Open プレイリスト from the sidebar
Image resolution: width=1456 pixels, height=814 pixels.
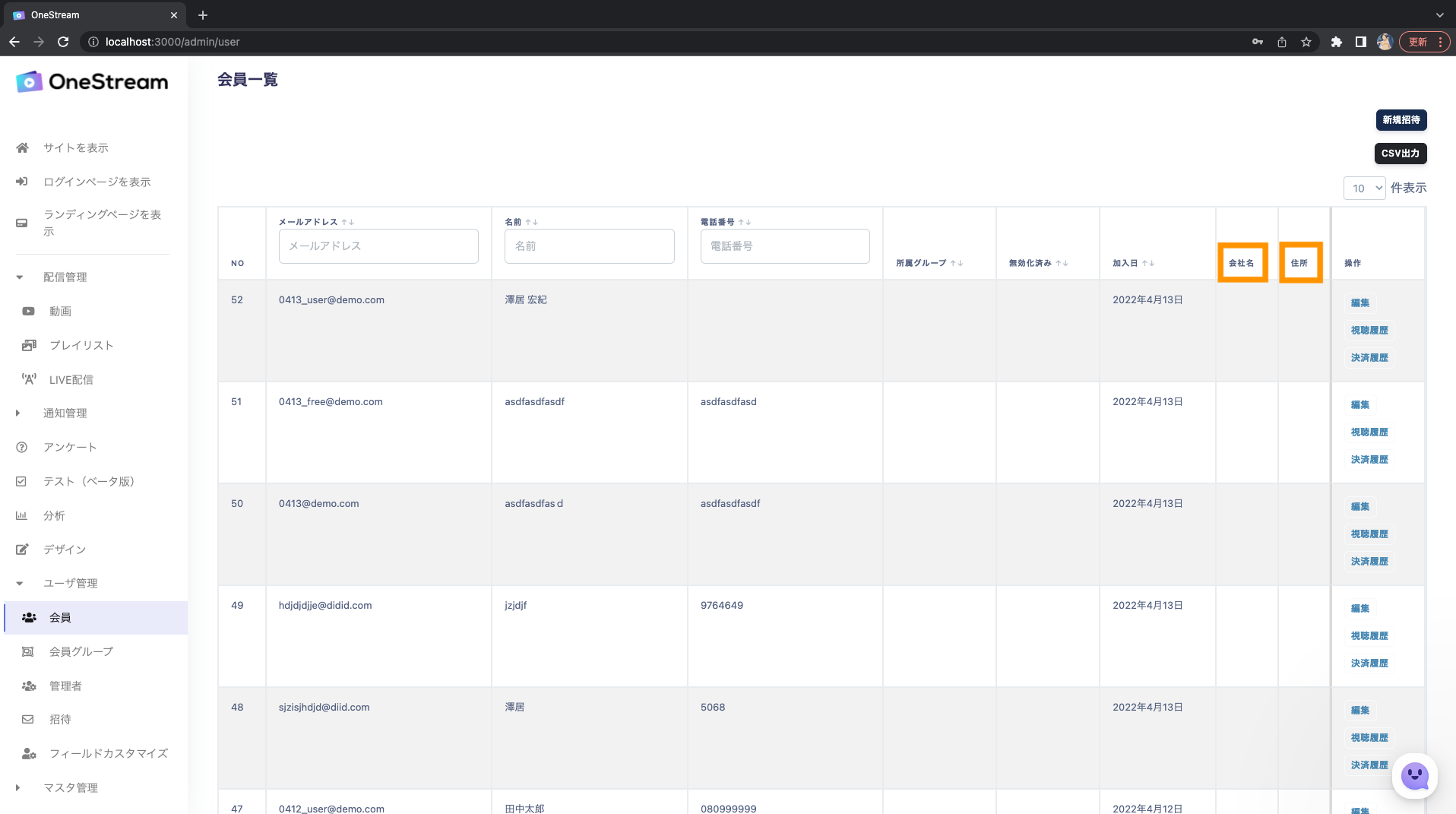pos(81,345)
